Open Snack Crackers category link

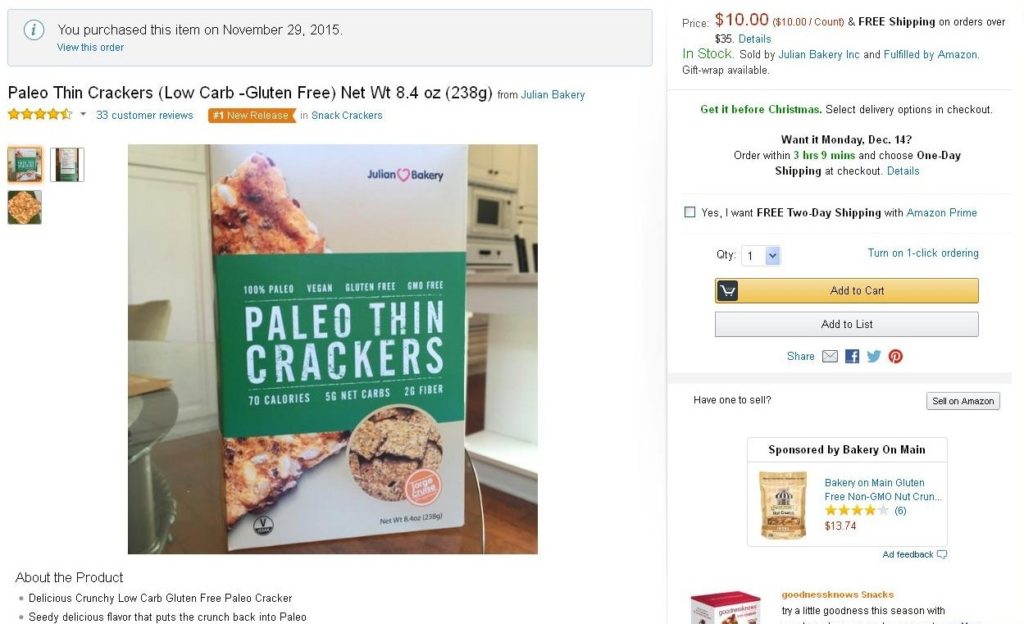tap(347, 116)
